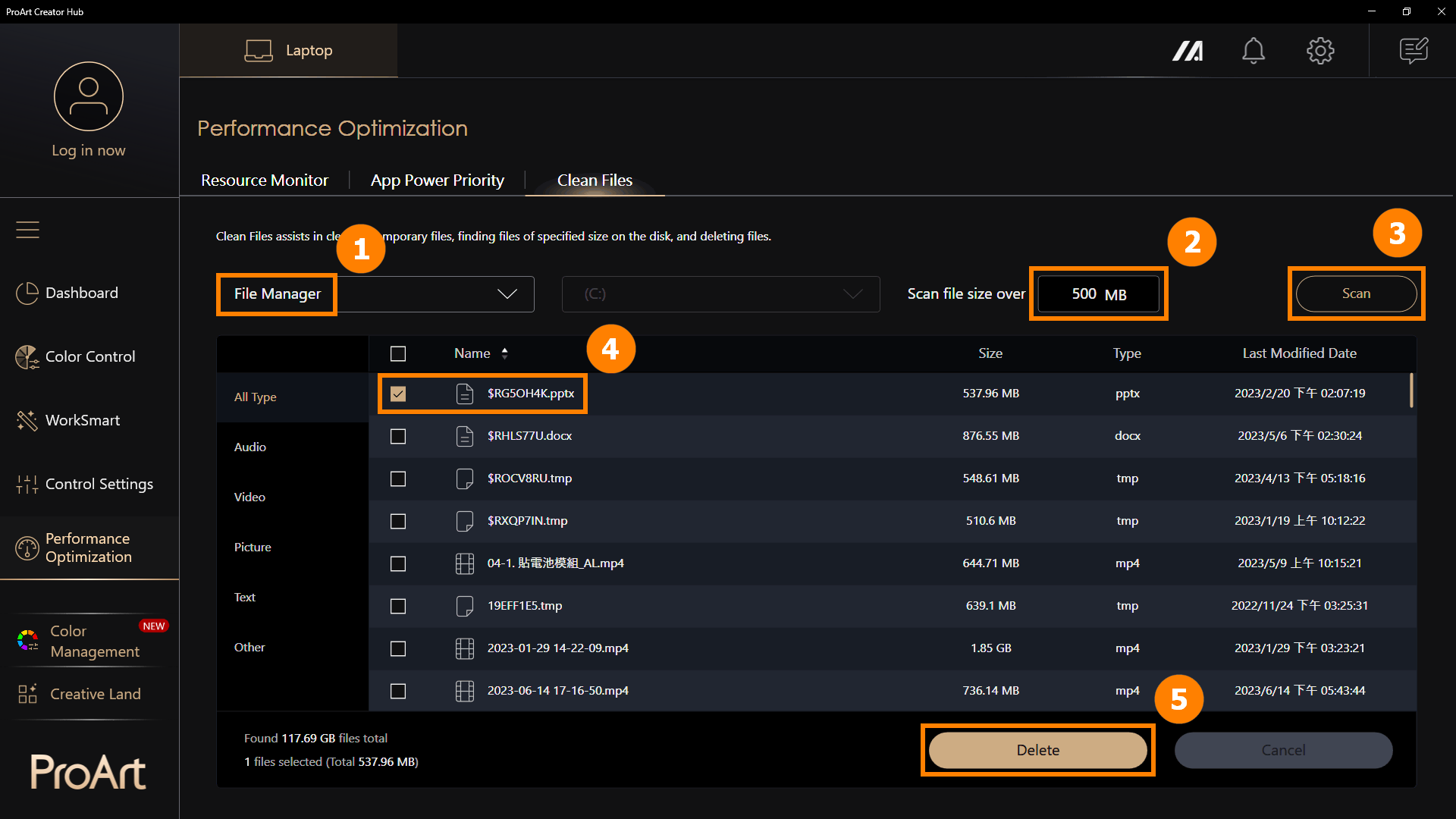1456x819 pixels.
Task: Click video icon of 2023-01-29 14-22-09.mp4
Action: point(465,648)
